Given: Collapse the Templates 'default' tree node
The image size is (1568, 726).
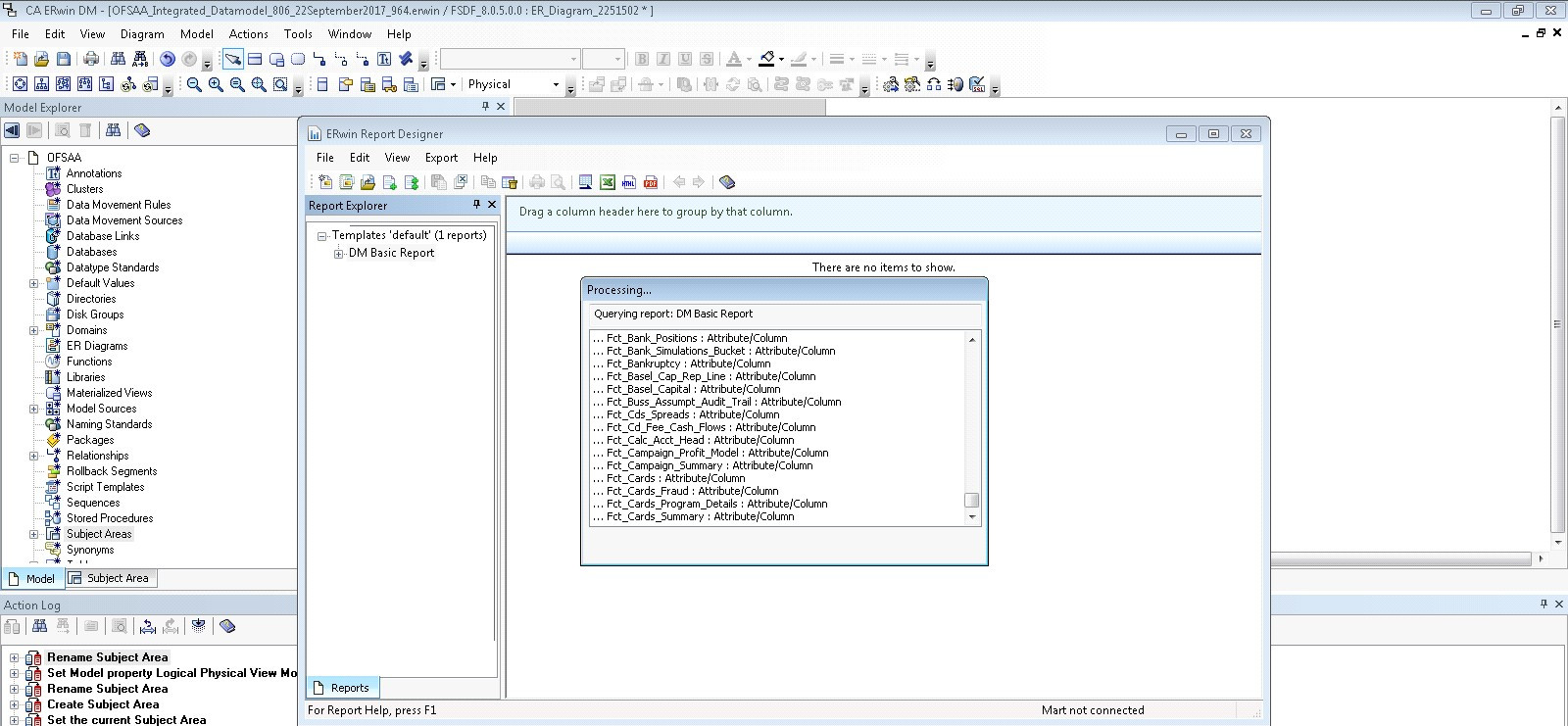Looking at the screenshot, I should pos(321,236).
